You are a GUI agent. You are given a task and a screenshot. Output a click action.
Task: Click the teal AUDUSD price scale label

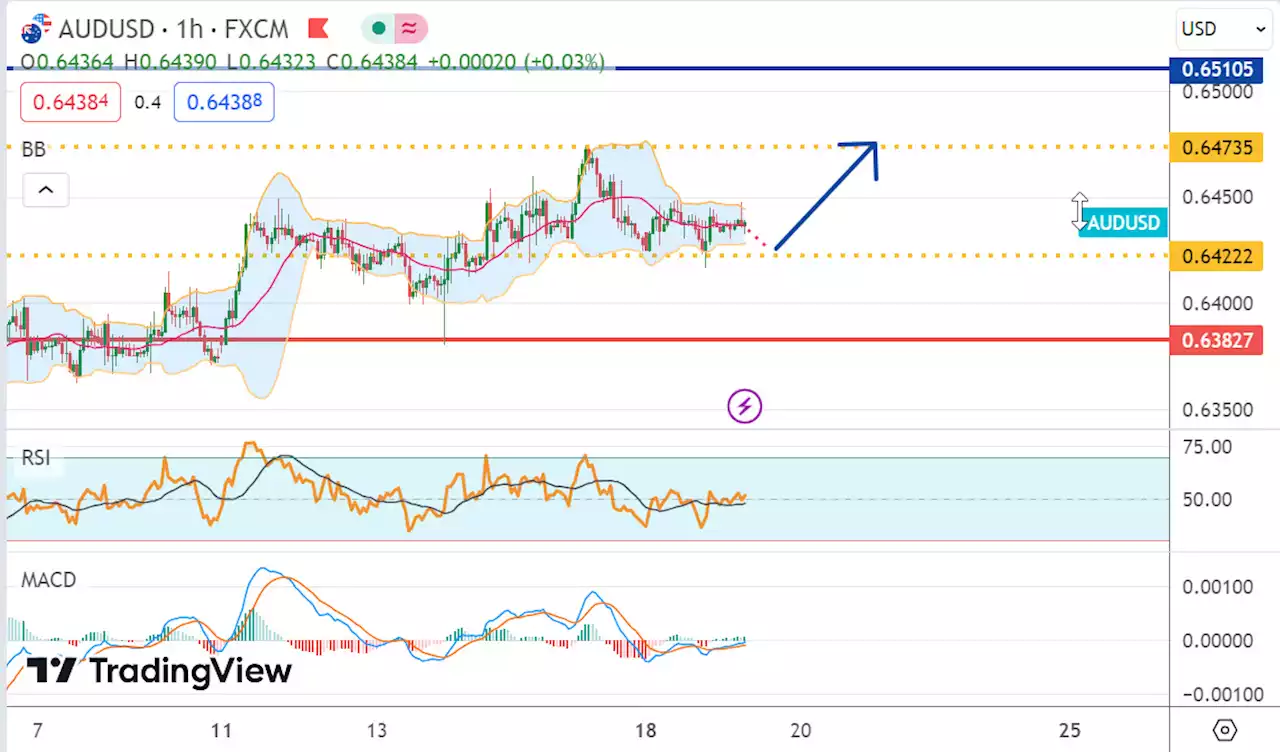click(1124, 222)
